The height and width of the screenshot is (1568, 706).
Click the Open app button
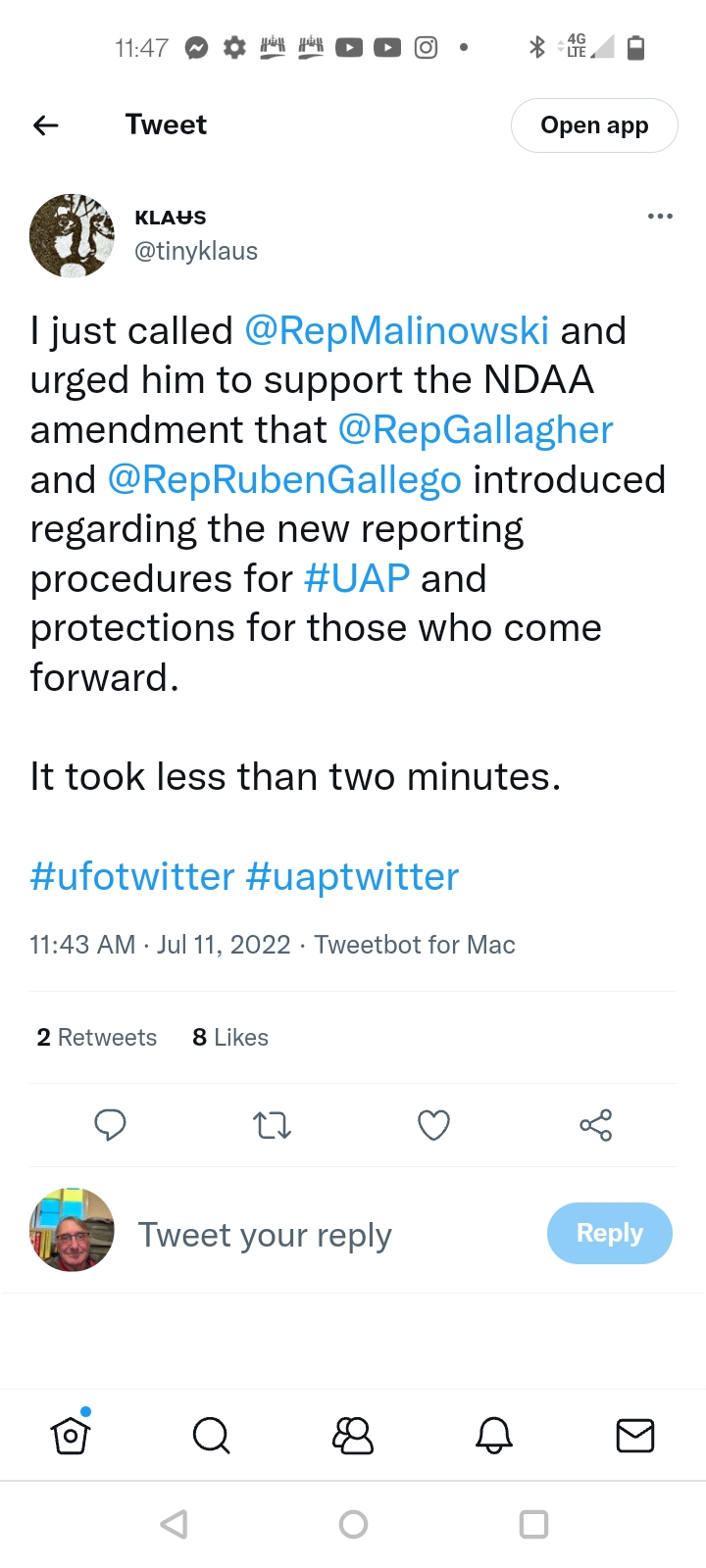594,125
